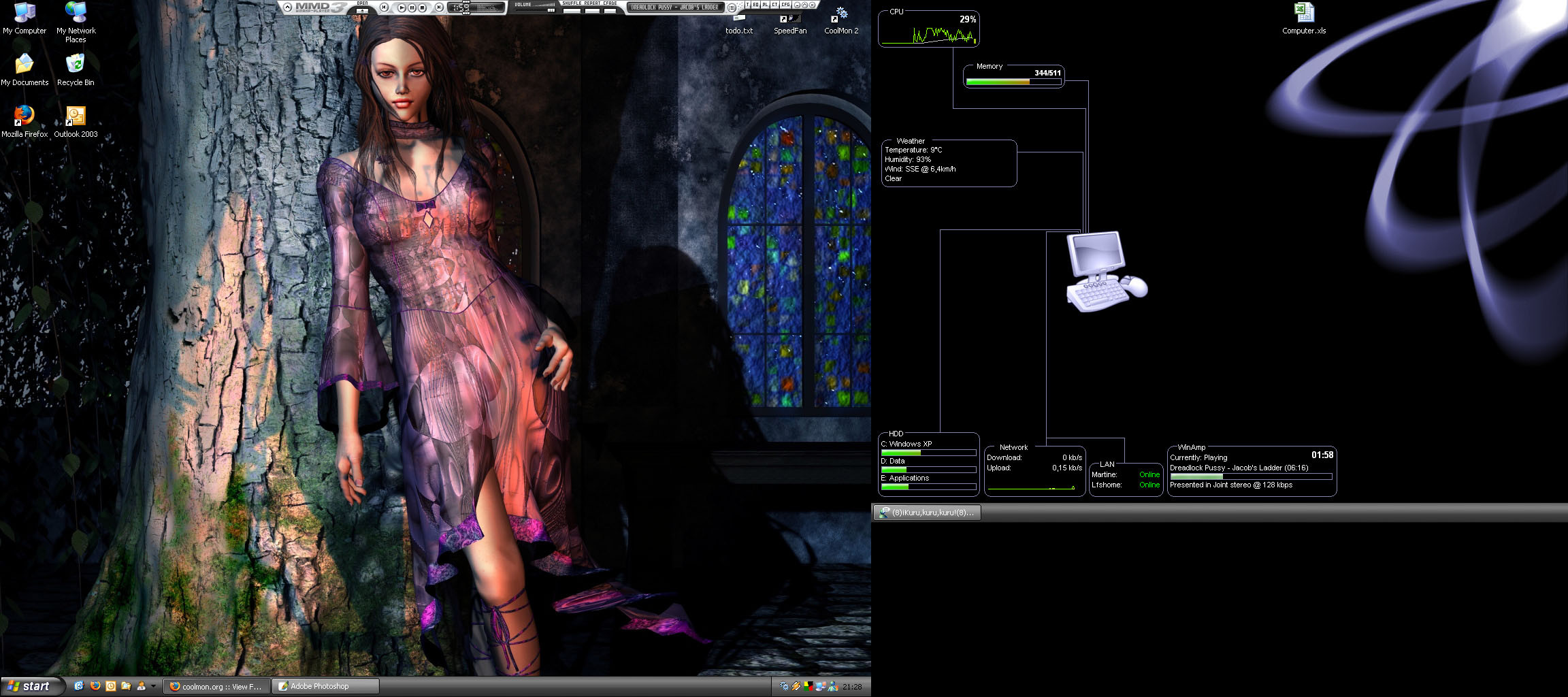1568x697 pixels.
Task: Click Winamp Open eject button
Action: coord(363,10)
